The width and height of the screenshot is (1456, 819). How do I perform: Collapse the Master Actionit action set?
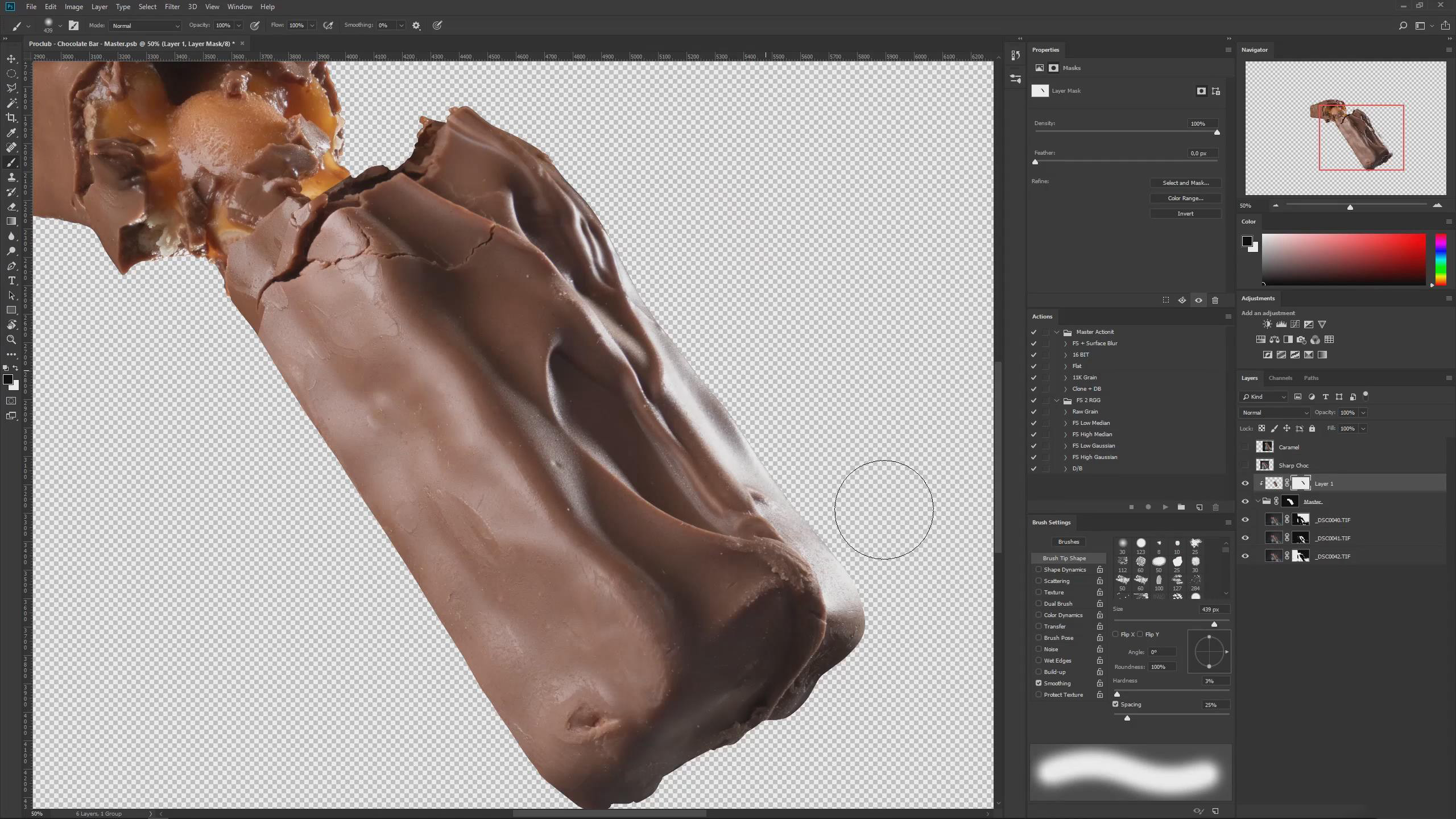coord(1057,332)
